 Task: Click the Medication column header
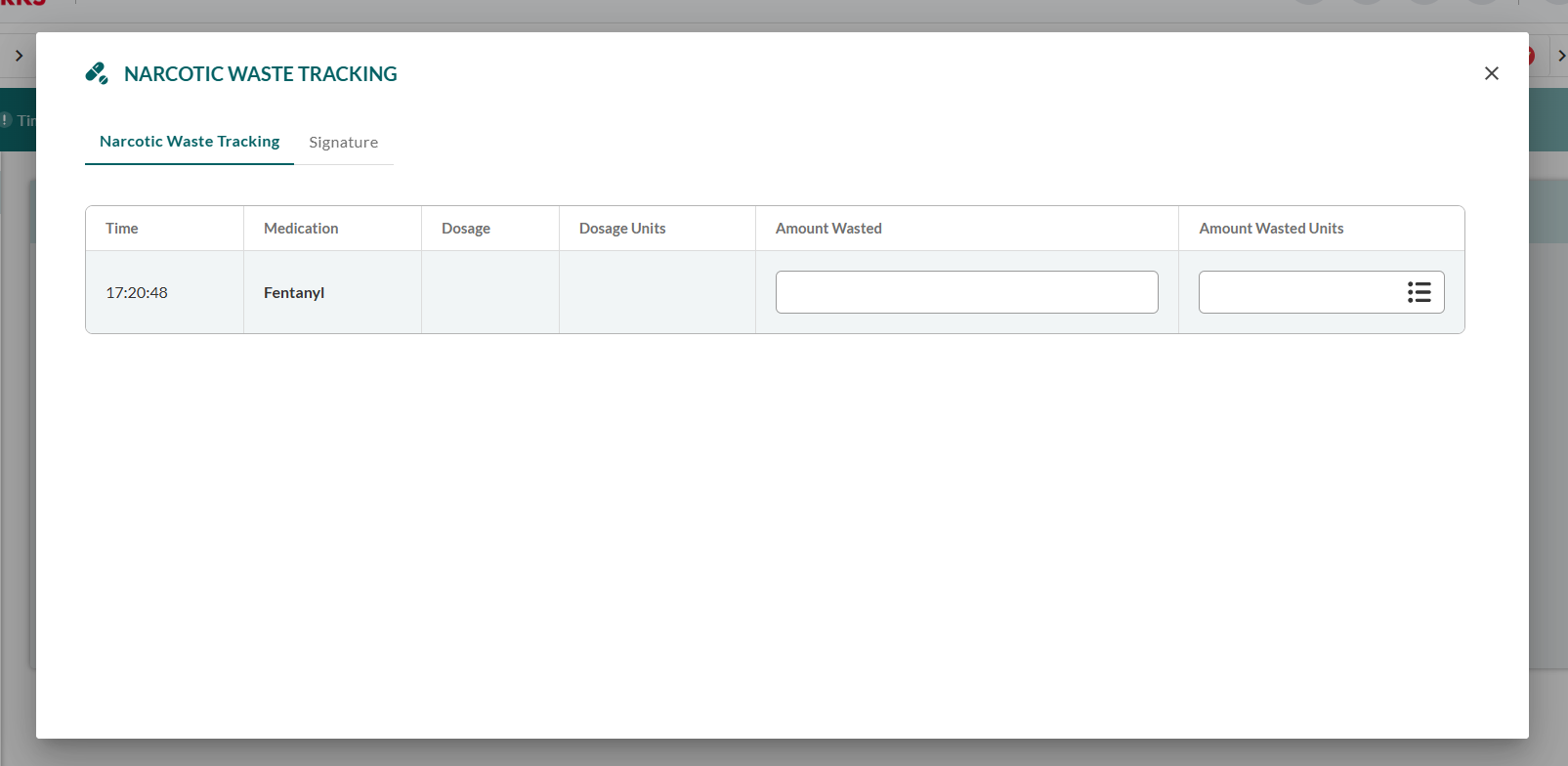pos(301,229)
